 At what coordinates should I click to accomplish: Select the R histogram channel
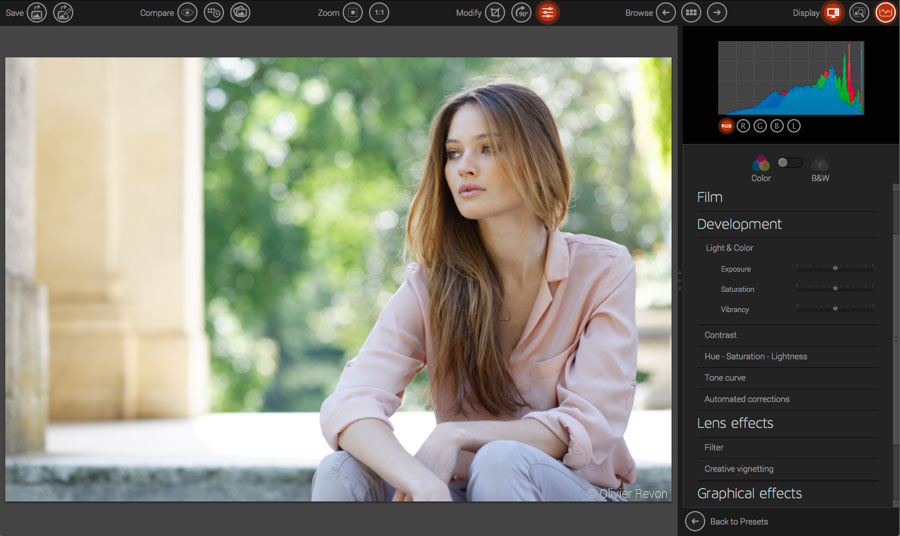(743, 126)
